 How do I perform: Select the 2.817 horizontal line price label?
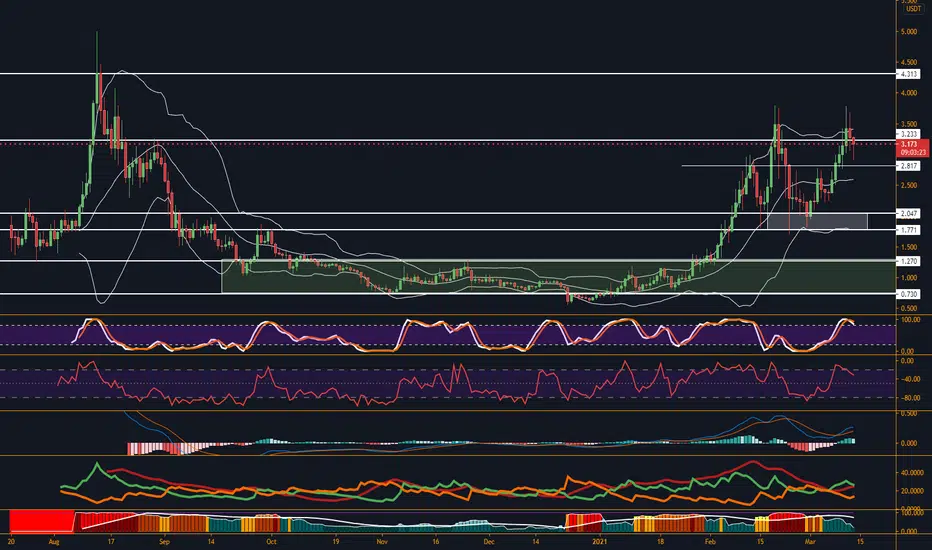[909, 166]
